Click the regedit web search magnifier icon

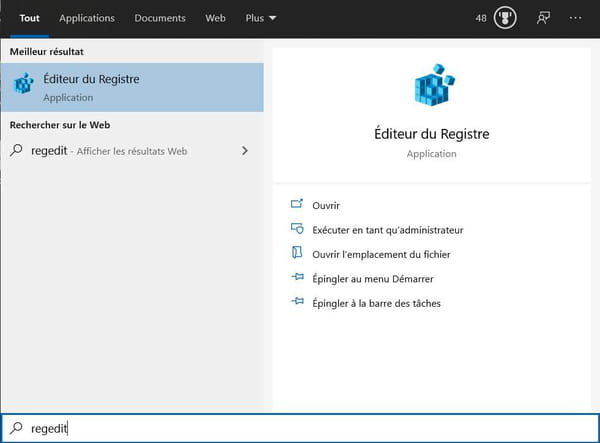(16, 150)
